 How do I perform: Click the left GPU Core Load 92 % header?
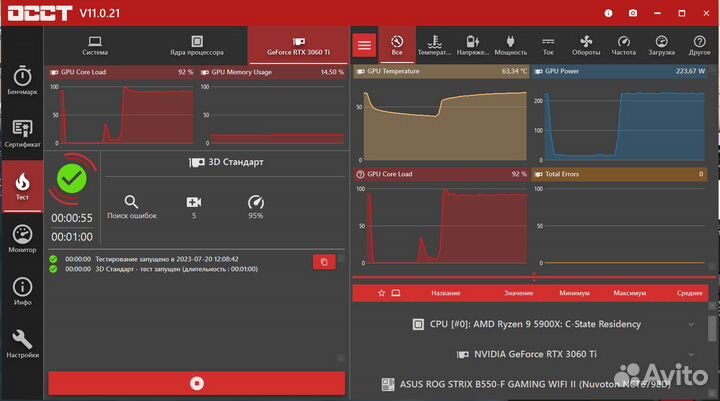point(121,72)
